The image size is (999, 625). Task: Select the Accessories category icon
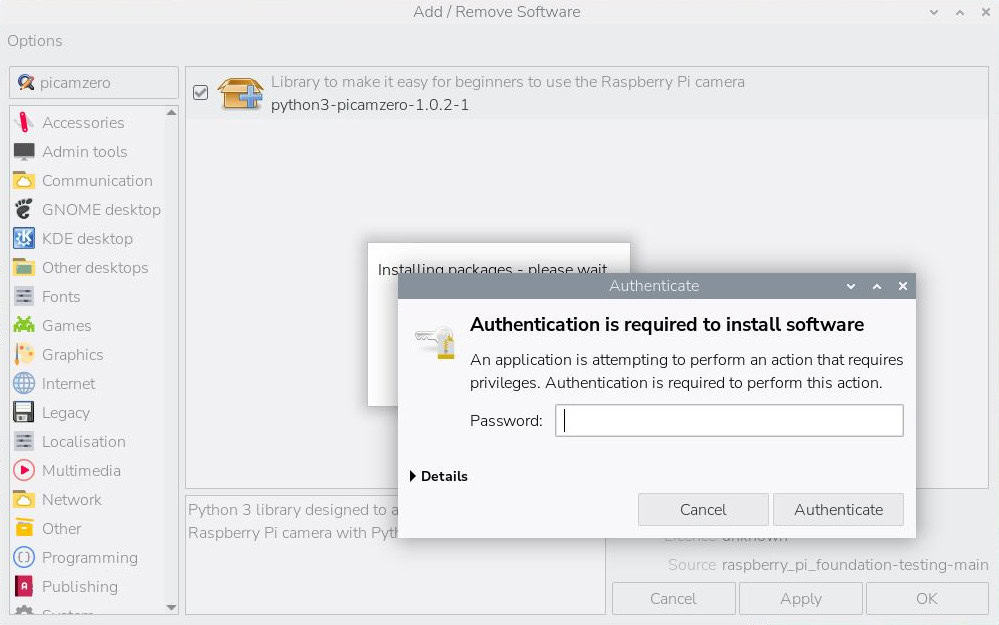click(25, 122)
